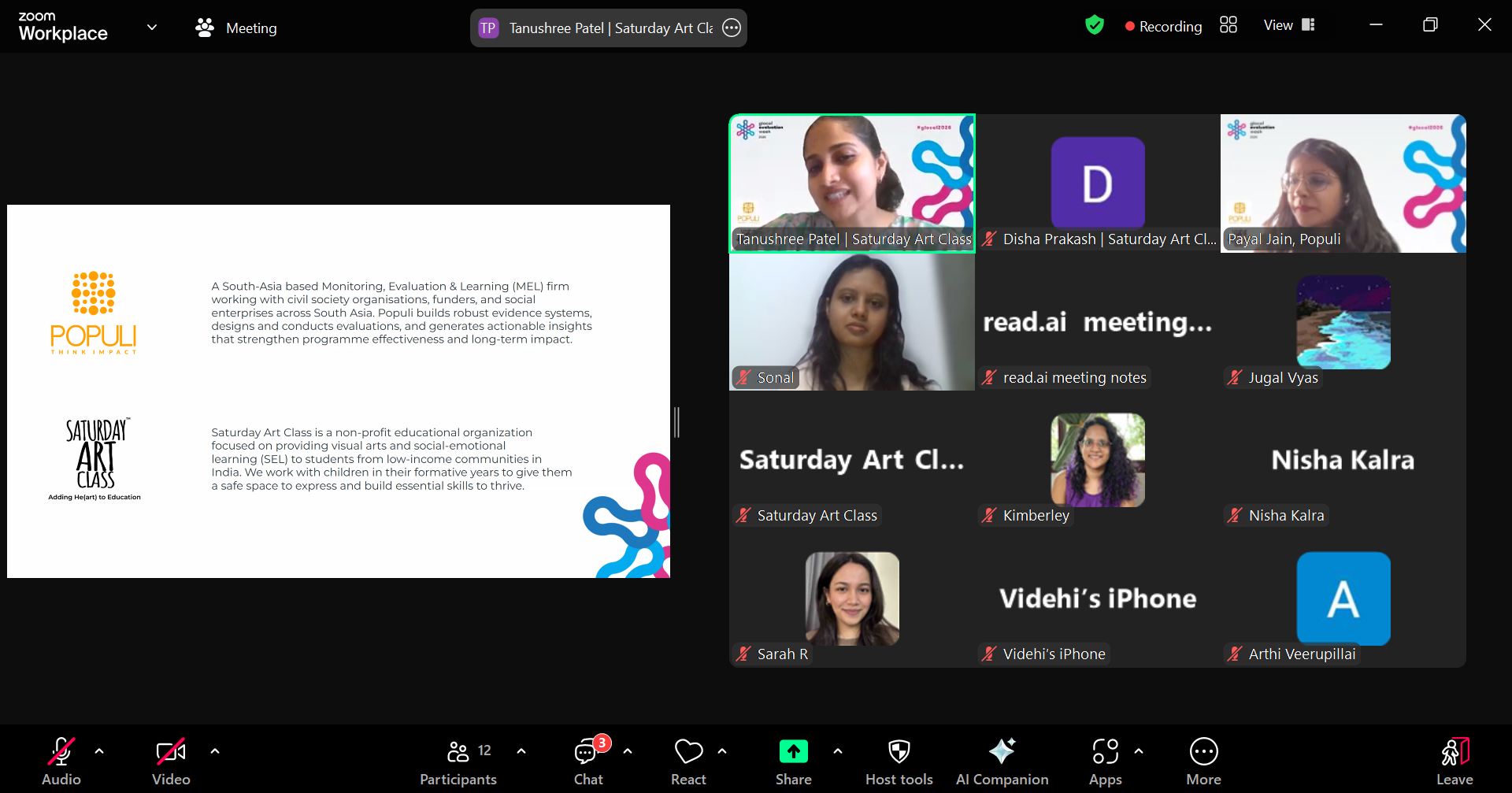The image size is (1512, 793).
Task: Open video options caret beside Video
Action: (x=215, y=751)
